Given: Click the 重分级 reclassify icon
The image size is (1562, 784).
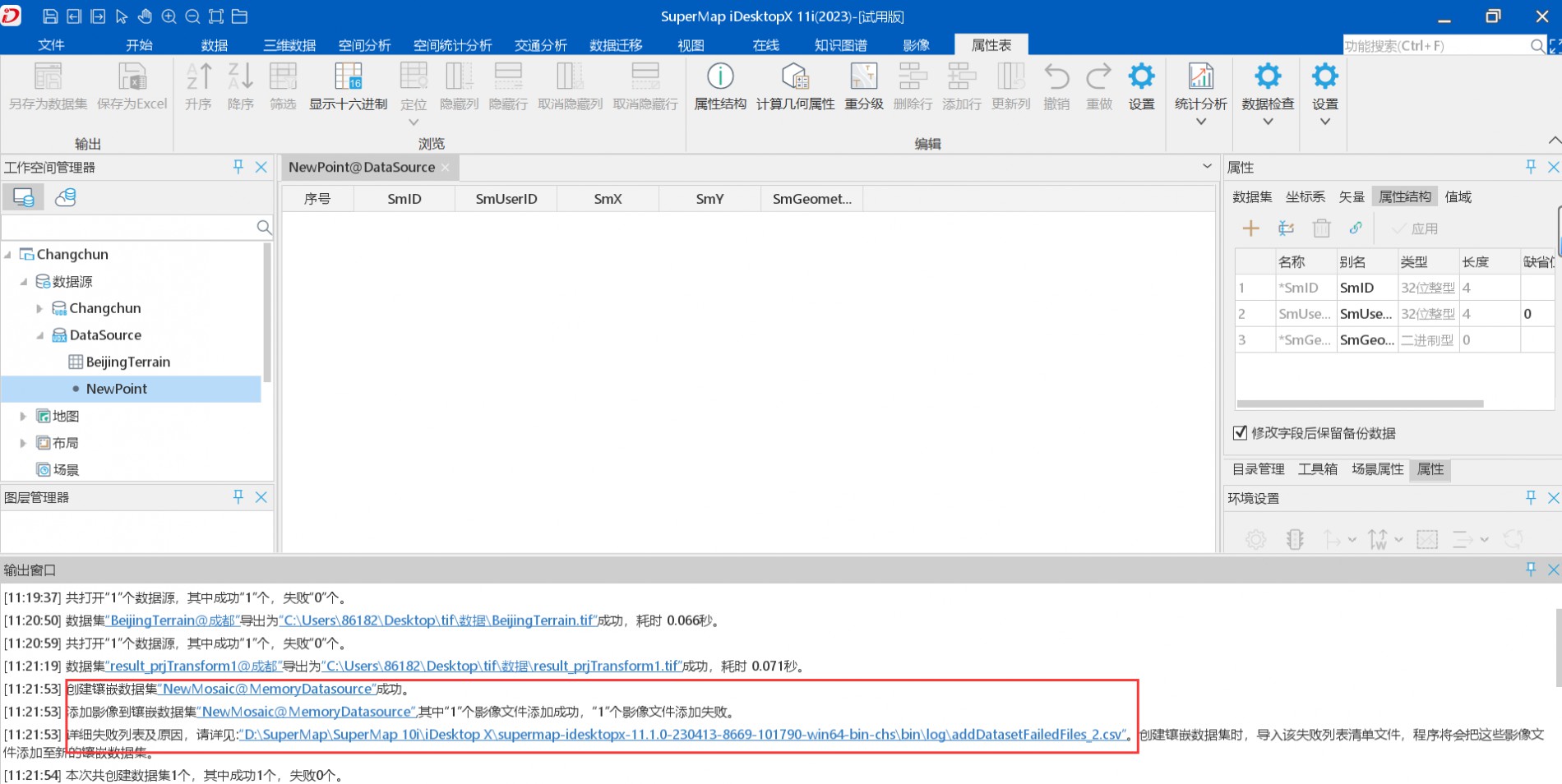Looking at the screenshot, I should pyautogui.click(x=864, y=76).
